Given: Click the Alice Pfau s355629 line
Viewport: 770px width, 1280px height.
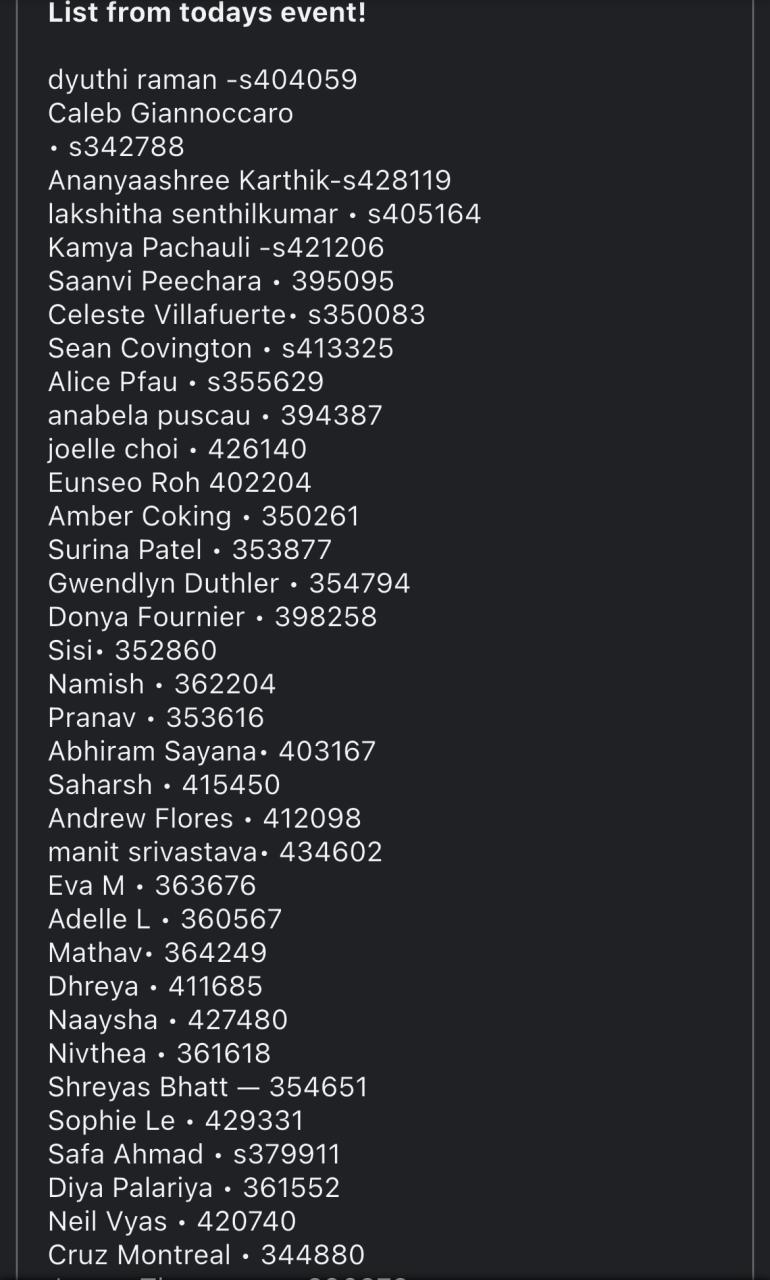Looking at the screenshot, I should (186, 382).
